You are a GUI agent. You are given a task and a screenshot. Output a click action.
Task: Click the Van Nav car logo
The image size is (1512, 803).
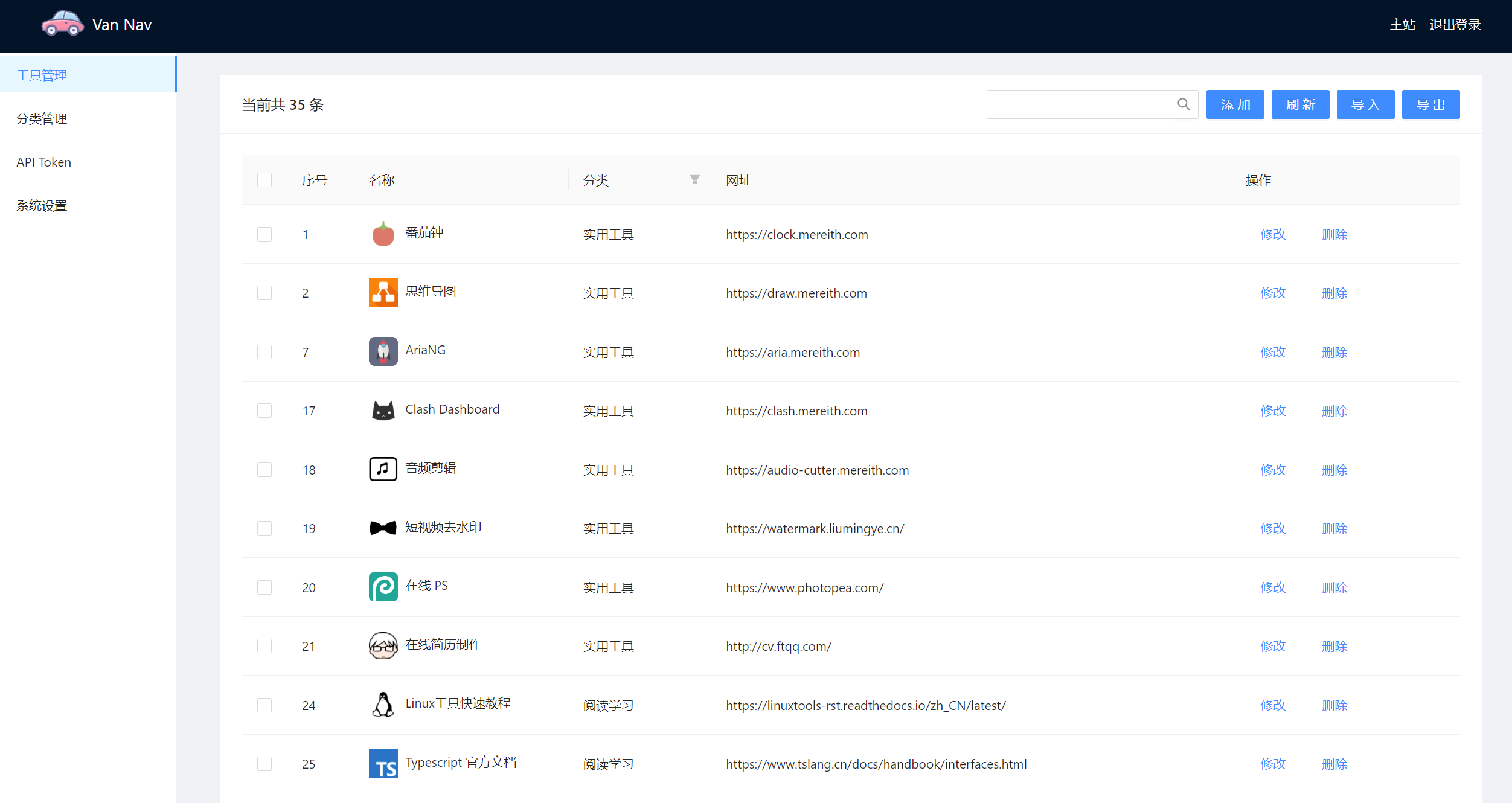(62, 24)
